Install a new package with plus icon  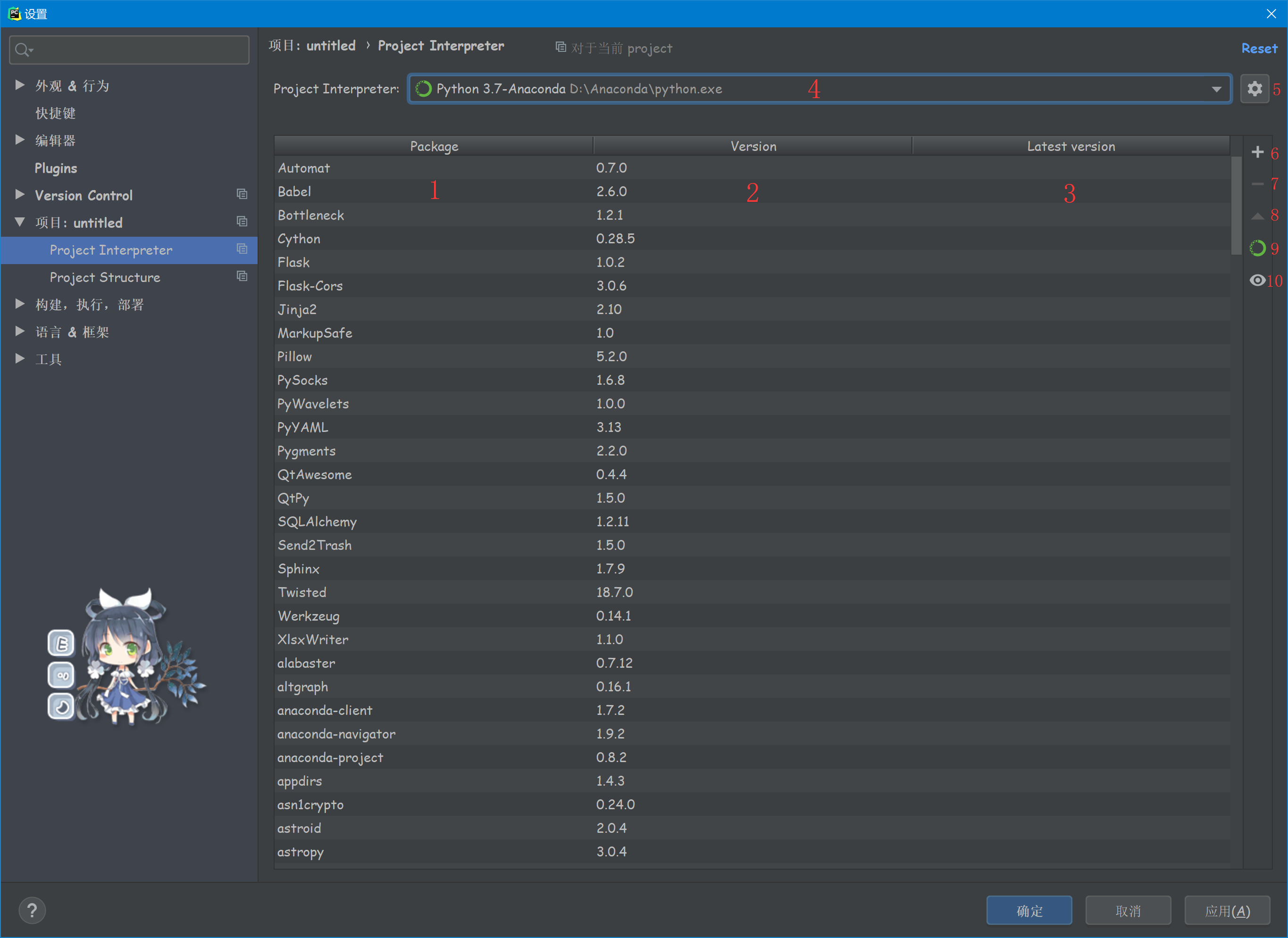pyautogui.click(x=1257, y=152)
